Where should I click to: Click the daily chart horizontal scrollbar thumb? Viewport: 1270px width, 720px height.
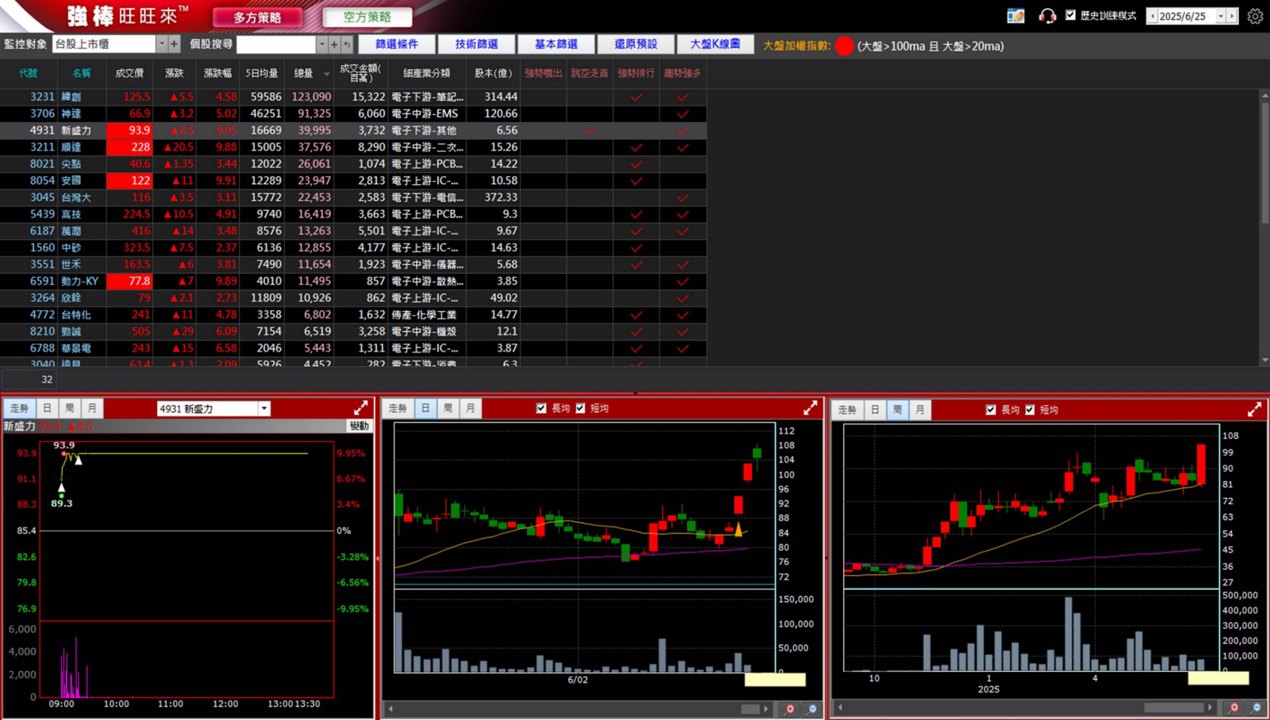(751, 708)
